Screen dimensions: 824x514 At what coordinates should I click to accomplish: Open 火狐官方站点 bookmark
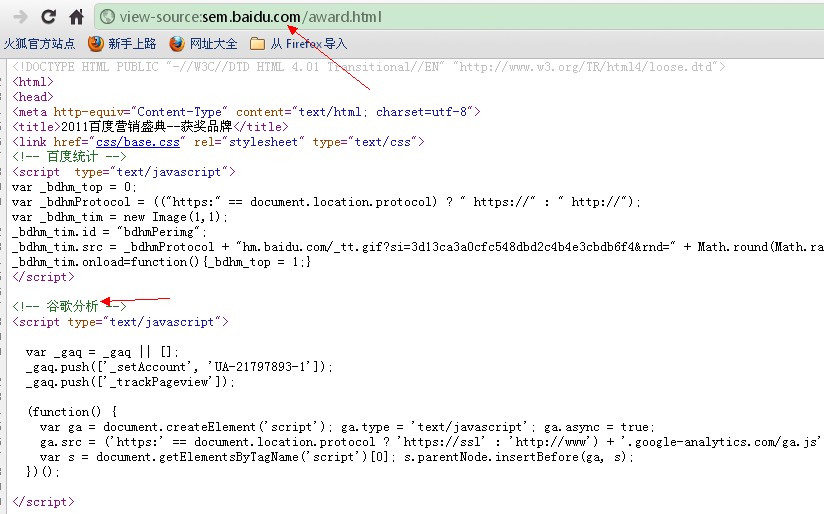[39, 44]
